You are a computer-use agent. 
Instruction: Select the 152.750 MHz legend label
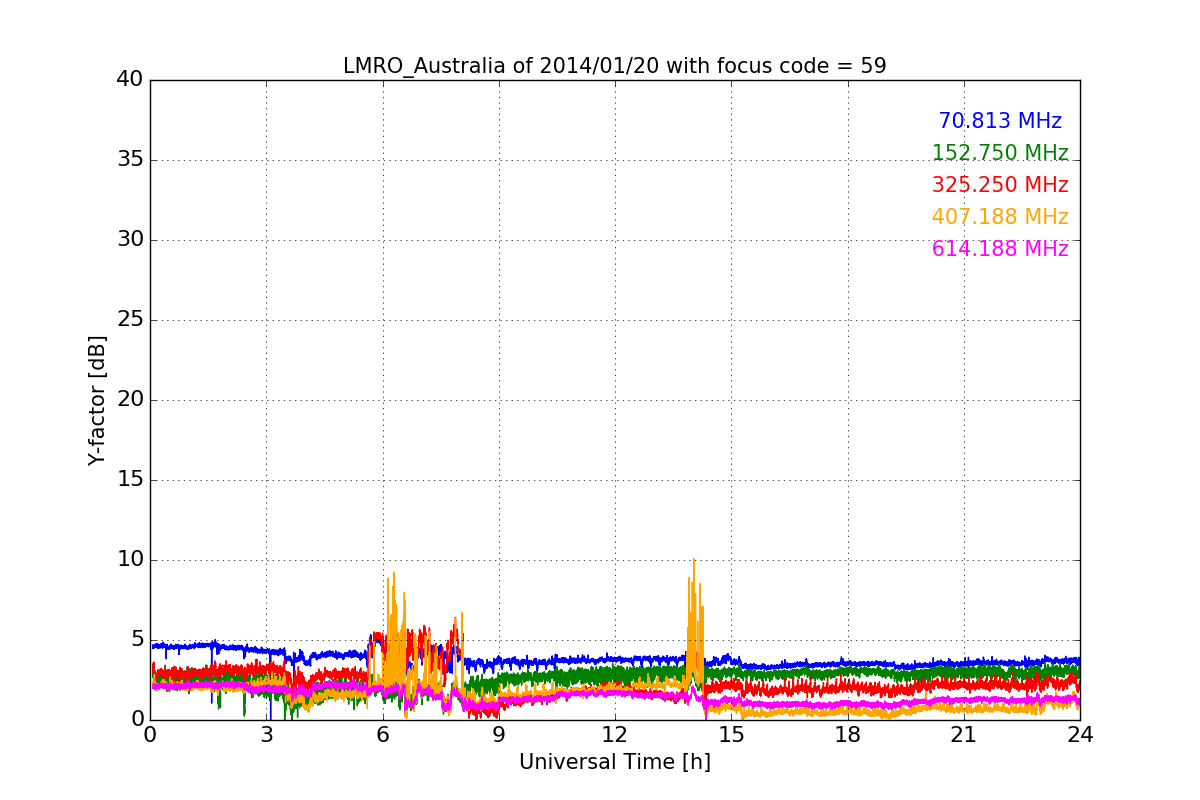point(1000,153)
